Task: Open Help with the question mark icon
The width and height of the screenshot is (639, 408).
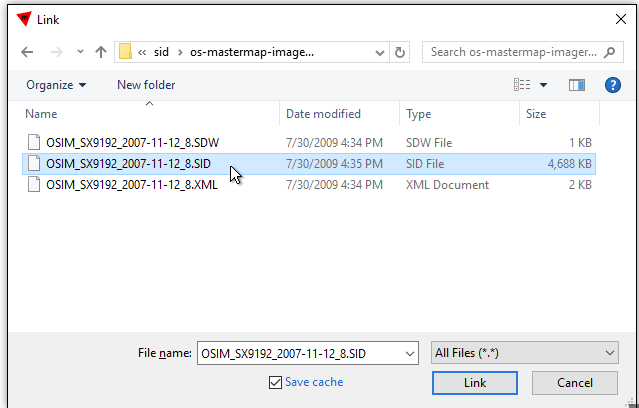Action: click(x=613, y=85)
